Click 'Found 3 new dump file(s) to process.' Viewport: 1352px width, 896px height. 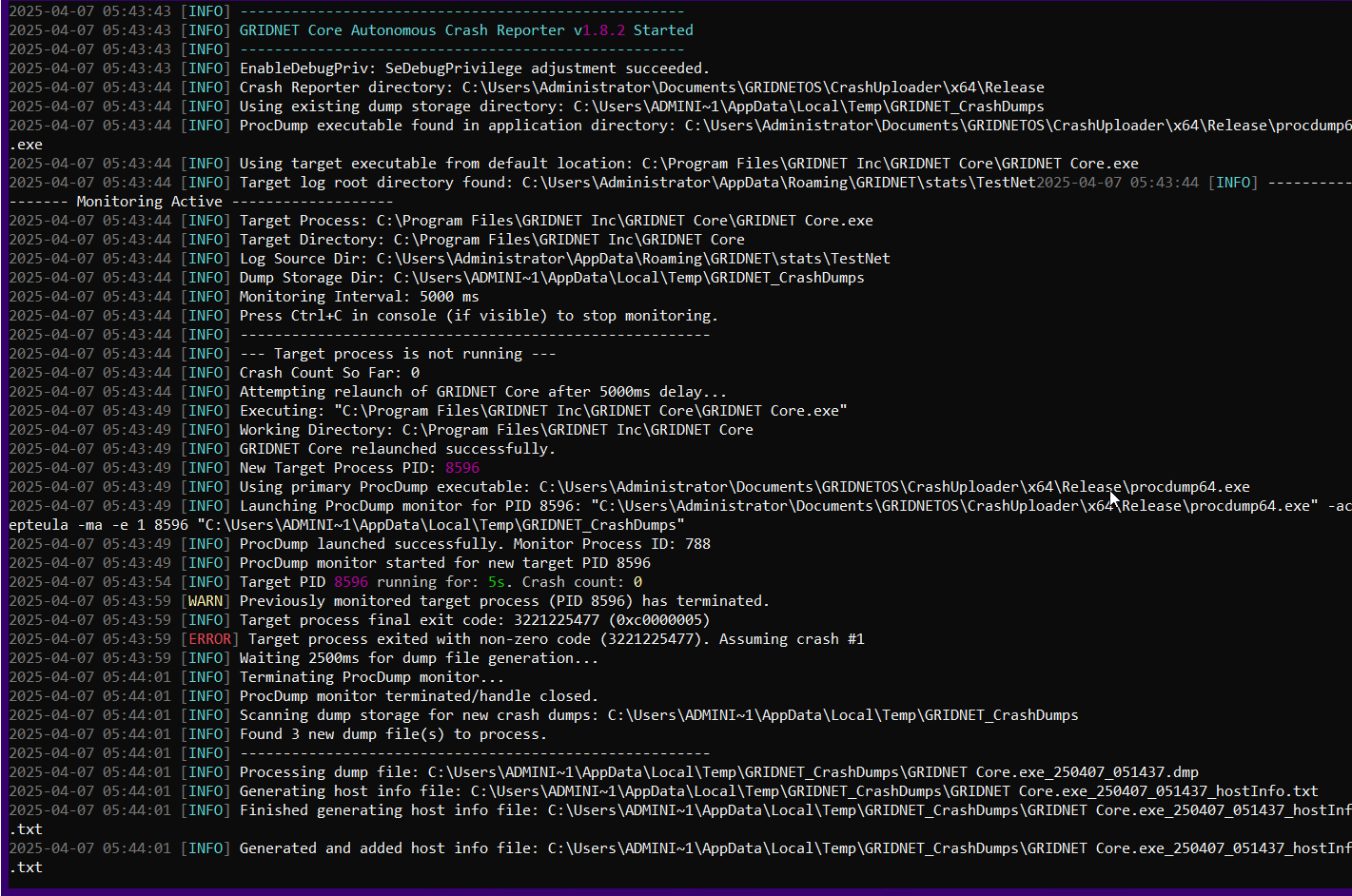click(x=394, y=734)
